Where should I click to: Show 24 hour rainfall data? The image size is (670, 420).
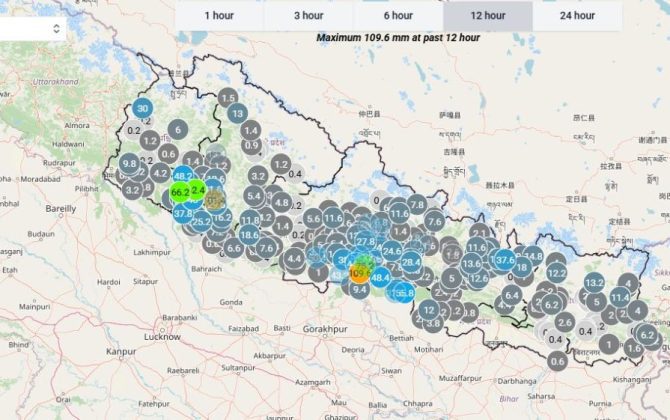[577, 15]
